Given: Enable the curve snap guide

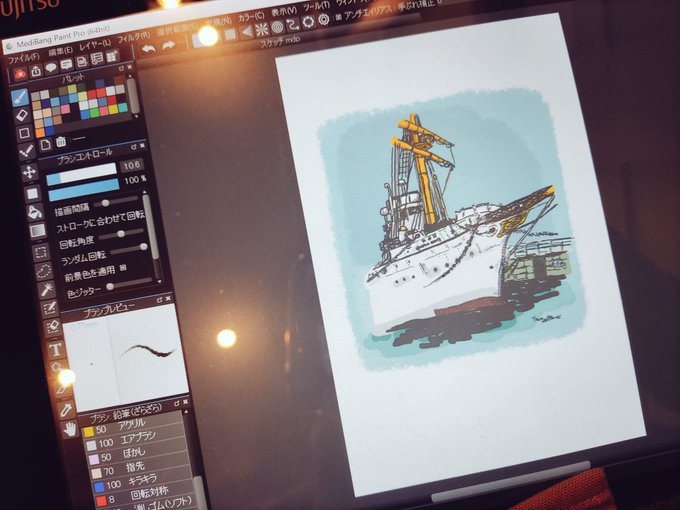Looking at the screenshot, I should (x=293, y=24).
